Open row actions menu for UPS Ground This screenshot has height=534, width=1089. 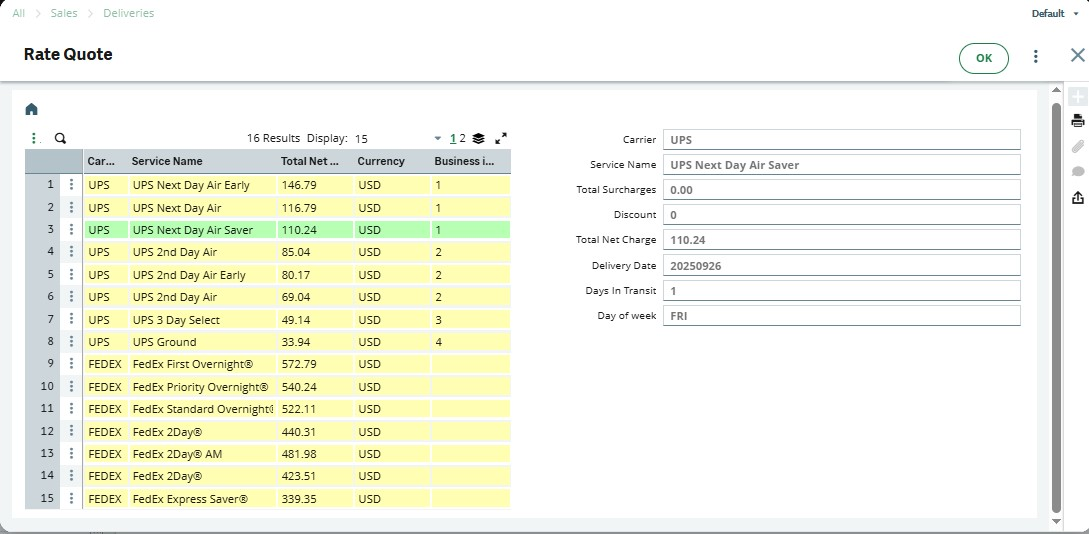tap(71, 342)
